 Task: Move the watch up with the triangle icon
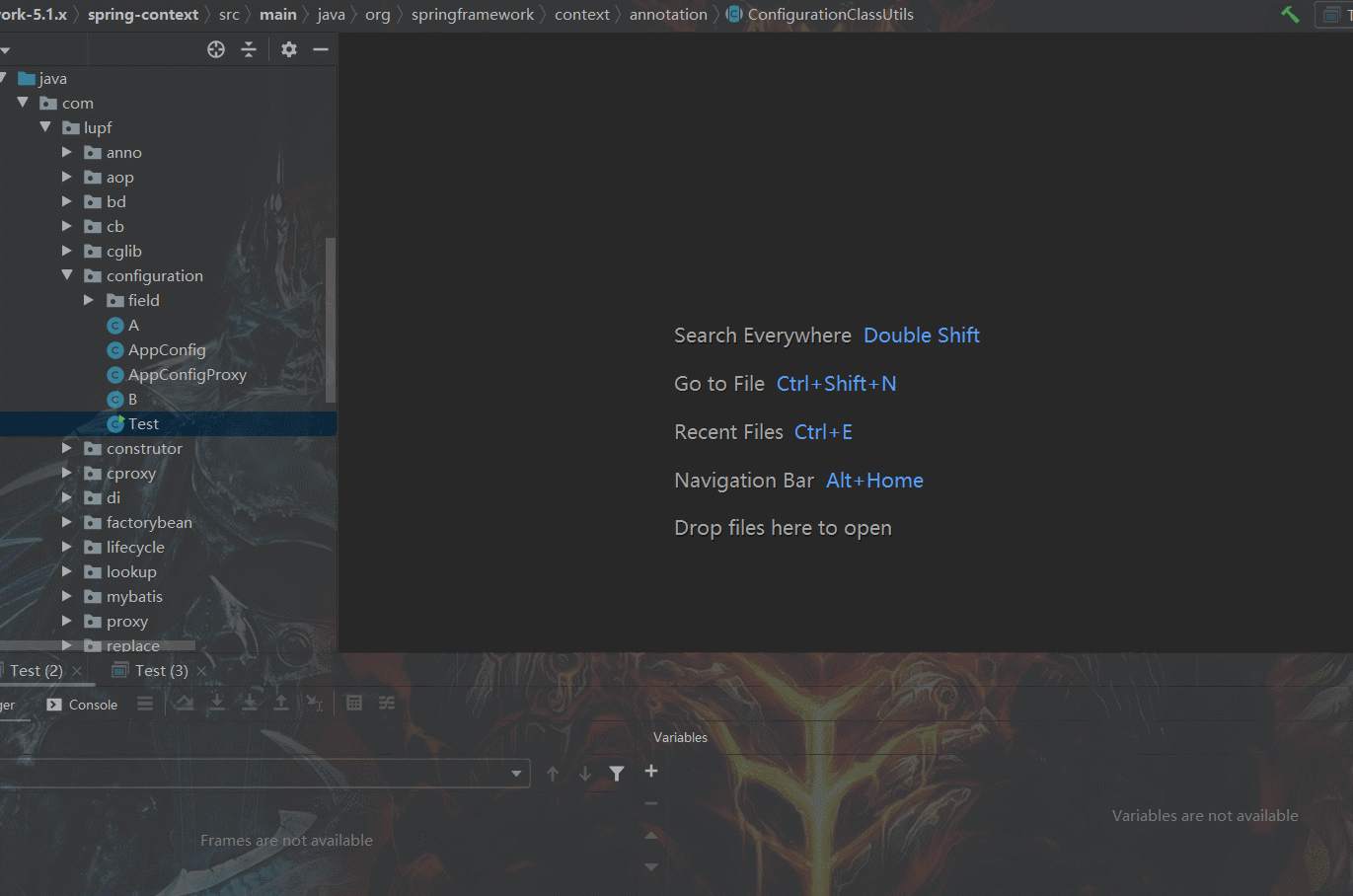click(651, 836)
